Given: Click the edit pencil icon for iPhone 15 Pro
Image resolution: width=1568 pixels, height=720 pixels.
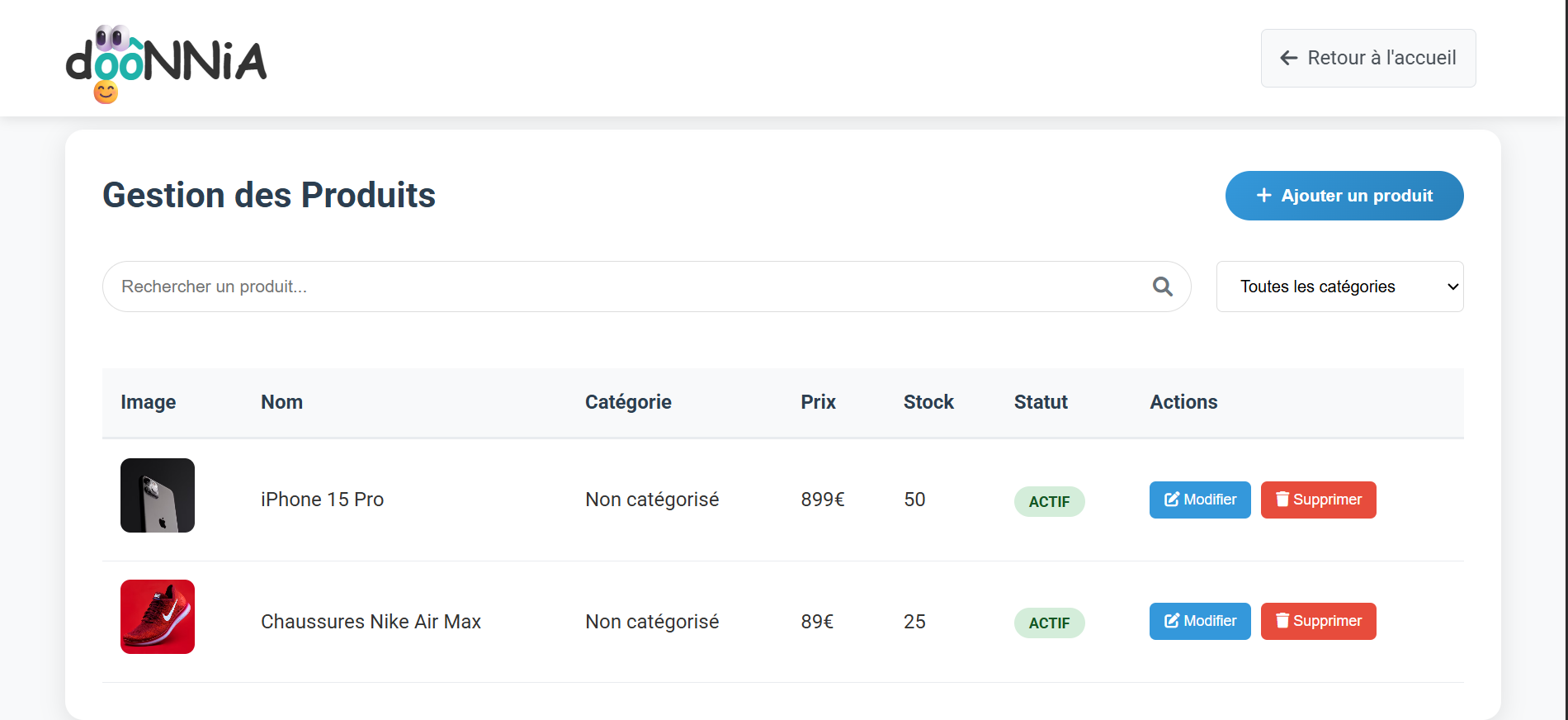Looking at the screenshot, I should 1171,500.
